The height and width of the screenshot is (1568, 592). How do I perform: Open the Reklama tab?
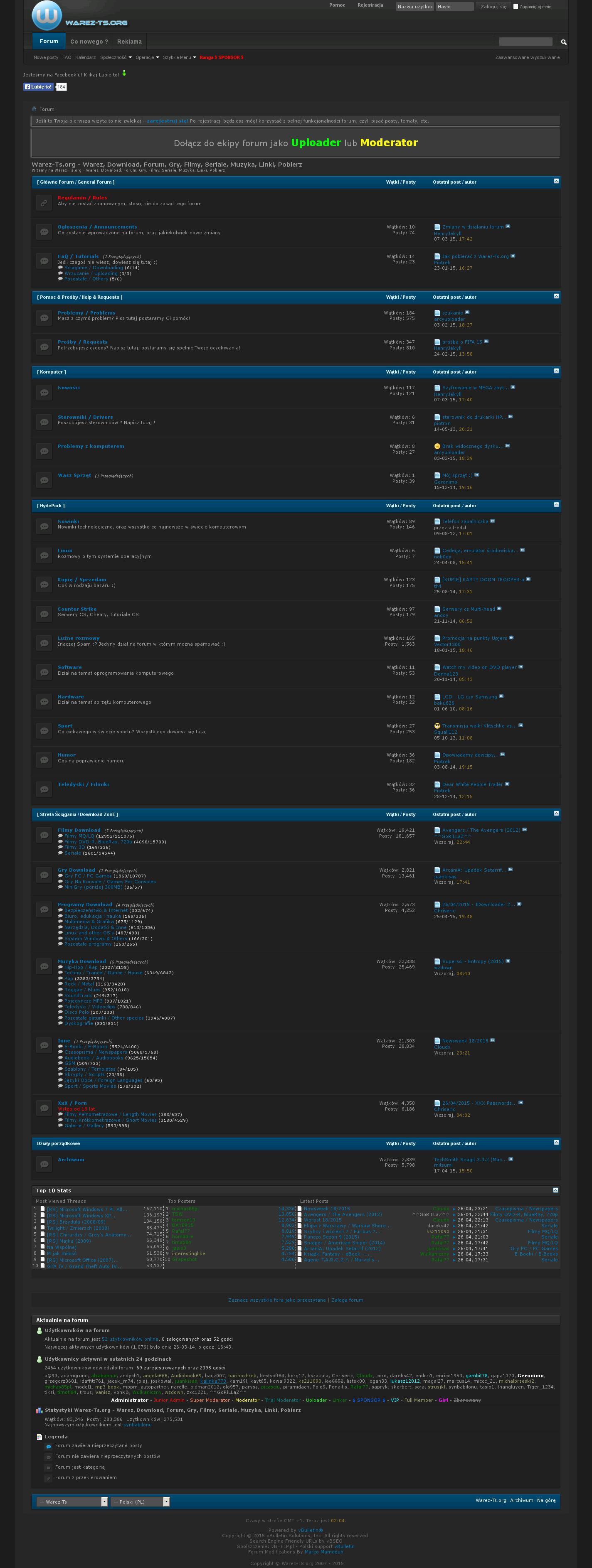[129, 42]
